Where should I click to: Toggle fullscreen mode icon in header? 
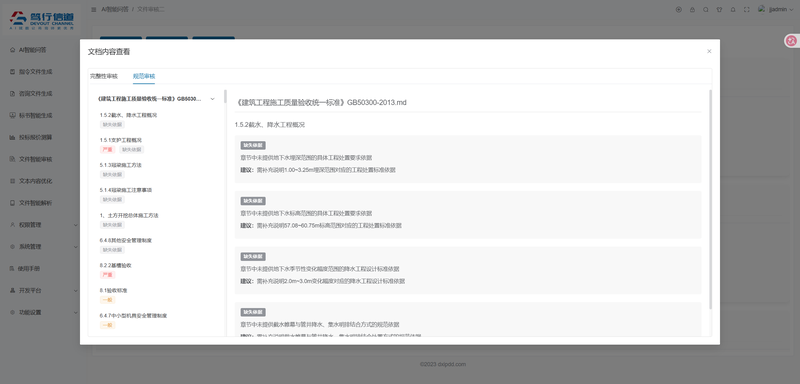(x=747, y=10)
